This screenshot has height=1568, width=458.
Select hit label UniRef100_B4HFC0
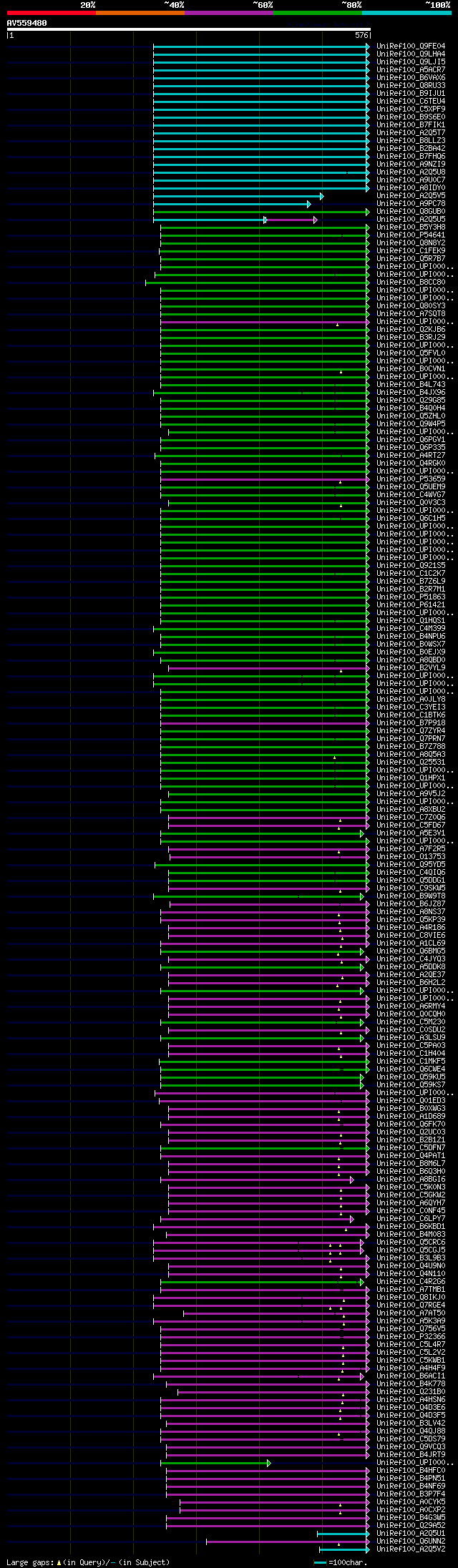coord(411,1471)
